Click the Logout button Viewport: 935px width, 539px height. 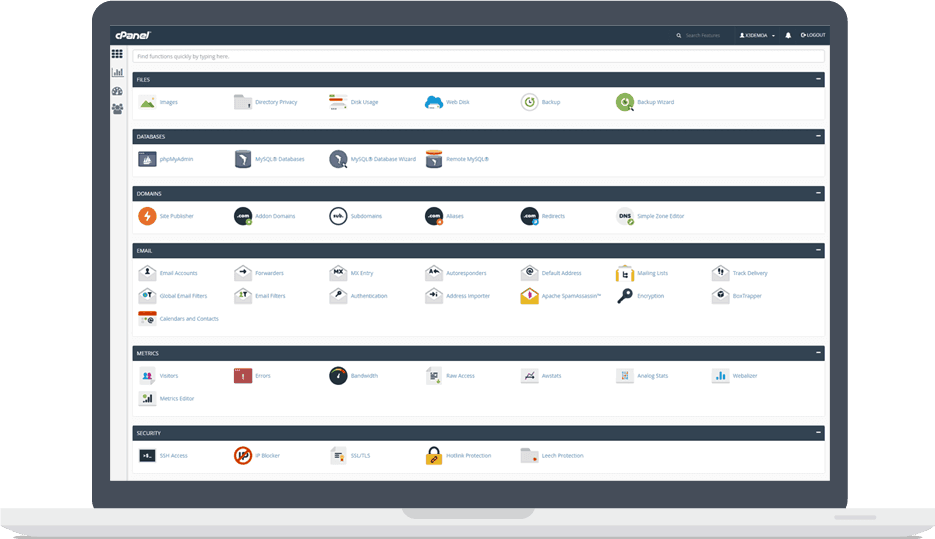pos(812,35)
